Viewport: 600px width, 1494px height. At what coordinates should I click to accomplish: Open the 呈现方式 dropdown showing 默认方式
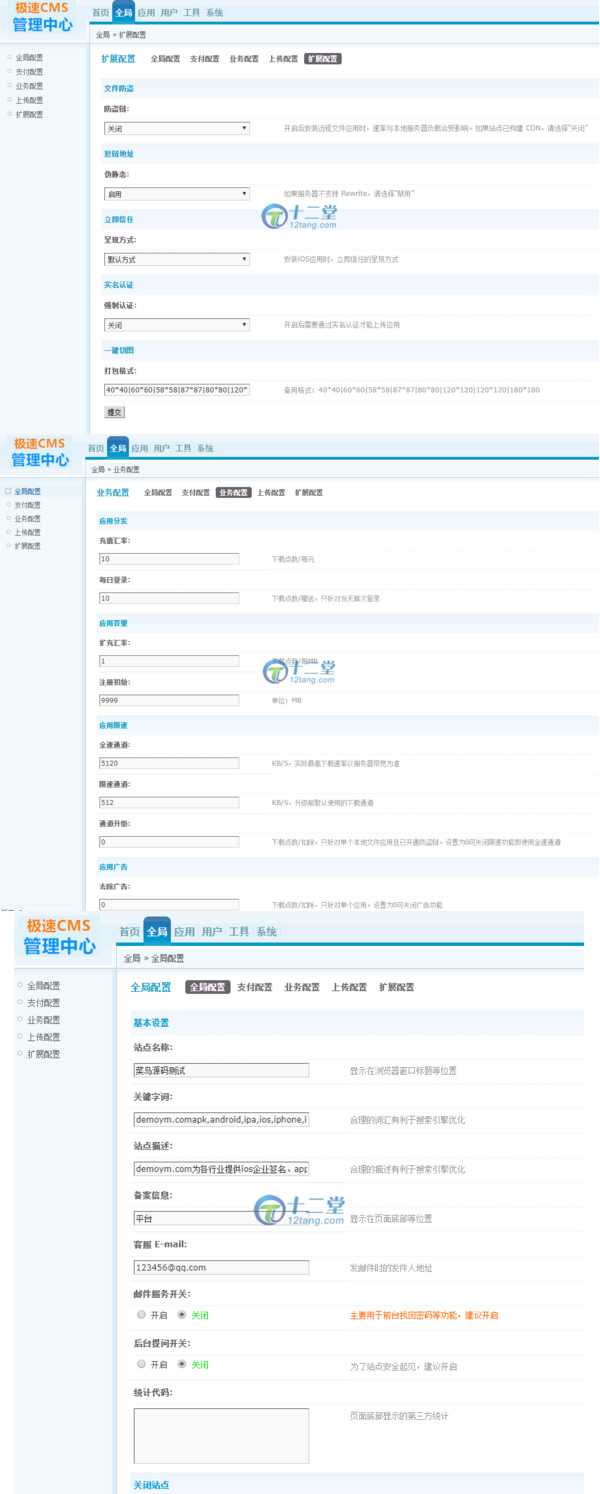tap(176, 260)
